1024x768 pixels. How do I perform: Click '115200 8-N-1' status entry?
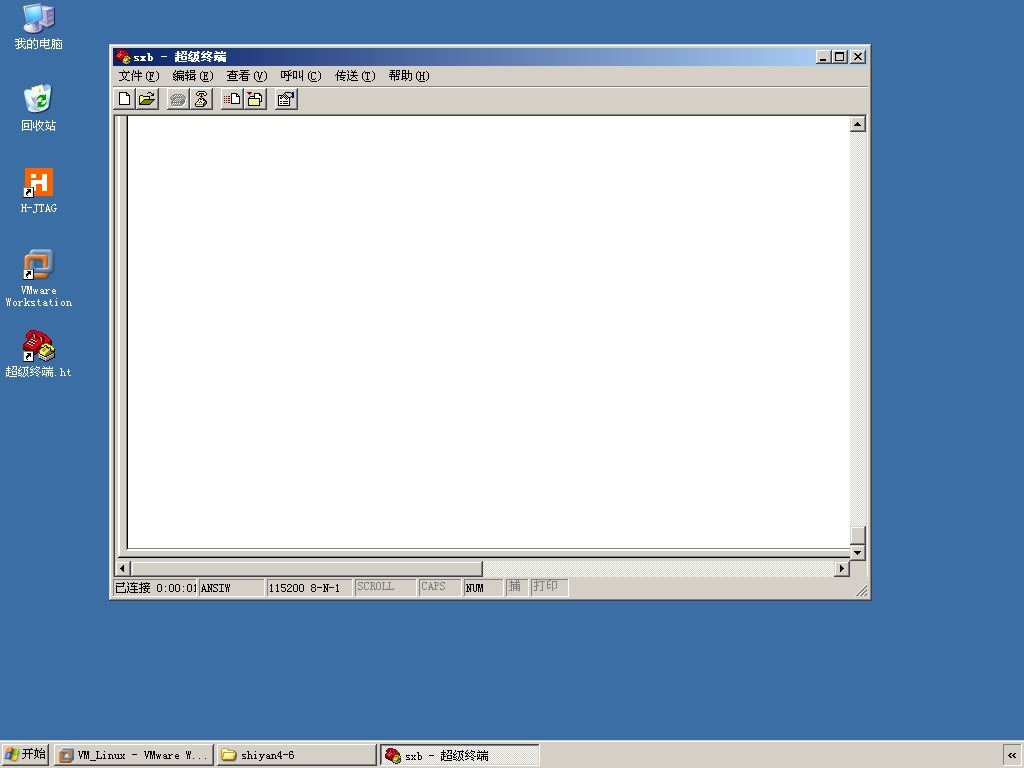[309, 587]
